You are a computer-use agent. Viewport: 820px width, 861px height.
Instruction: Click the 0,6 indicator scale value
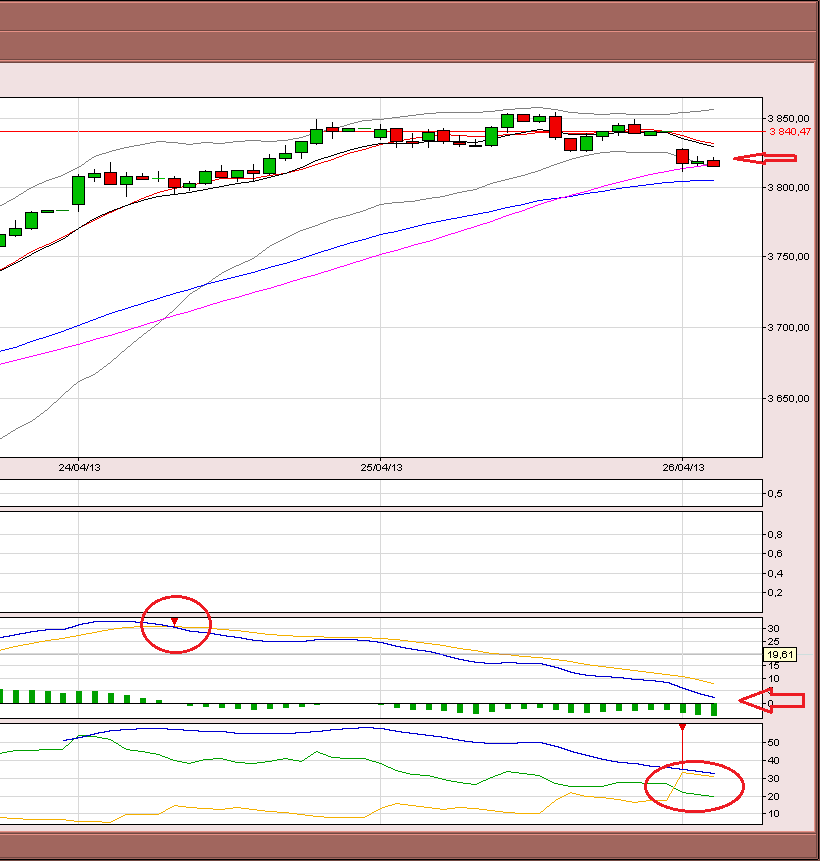(x=775, y=554)
